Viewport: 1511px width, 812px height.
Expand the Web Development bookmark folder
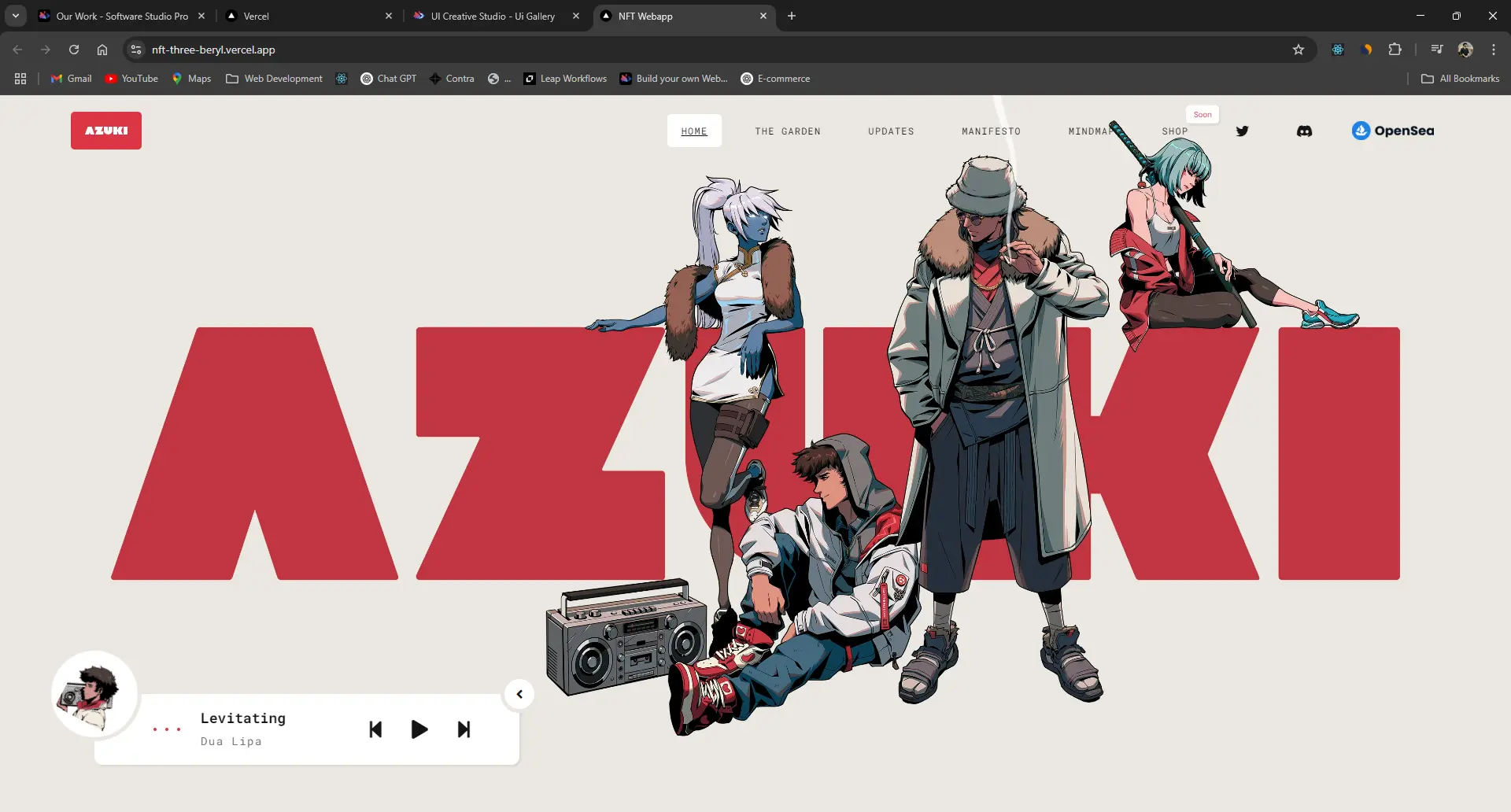point(274,79)
